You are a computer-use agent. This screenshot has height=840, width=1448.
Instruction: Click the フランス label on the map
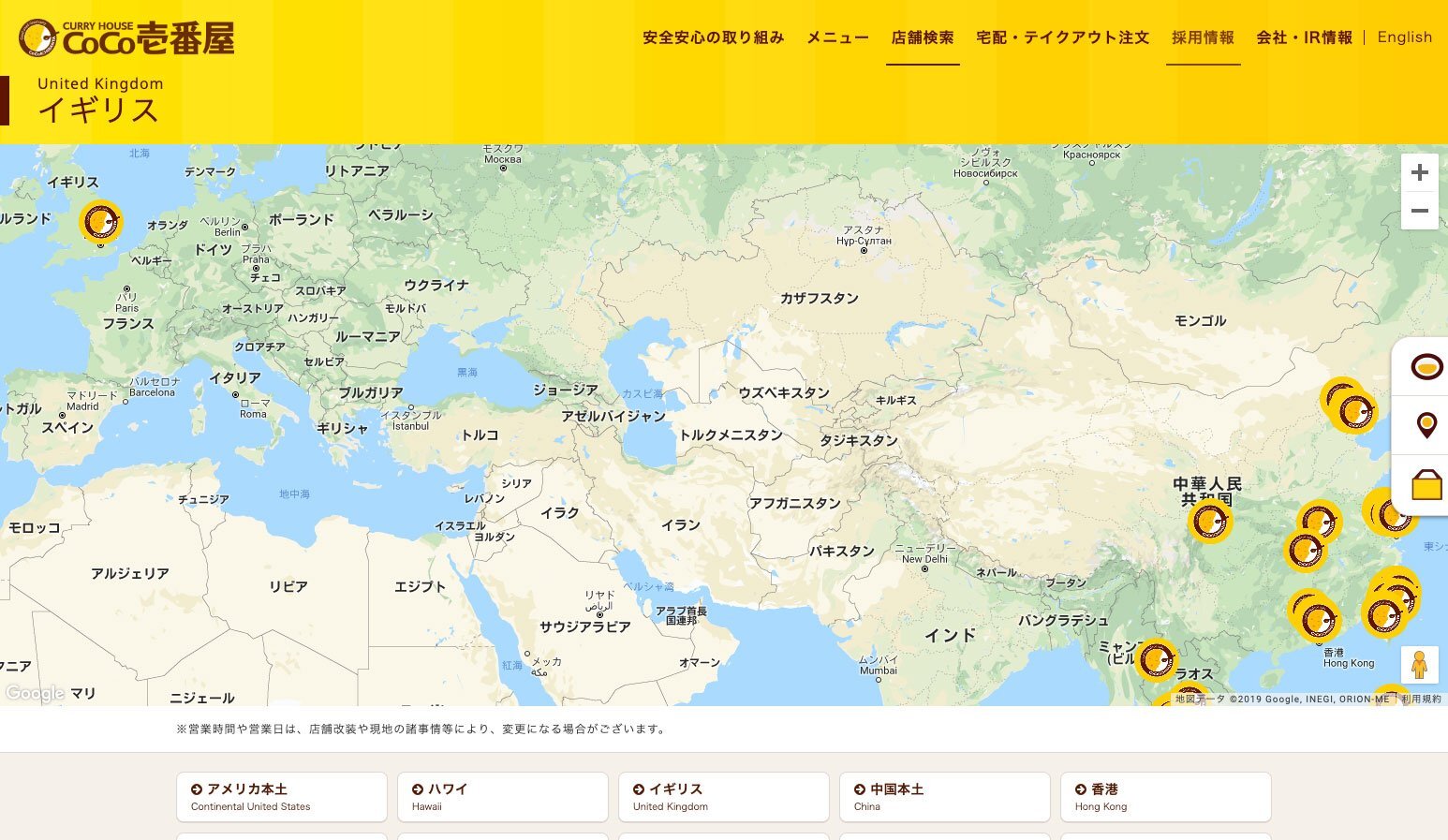tap(128, 323)
